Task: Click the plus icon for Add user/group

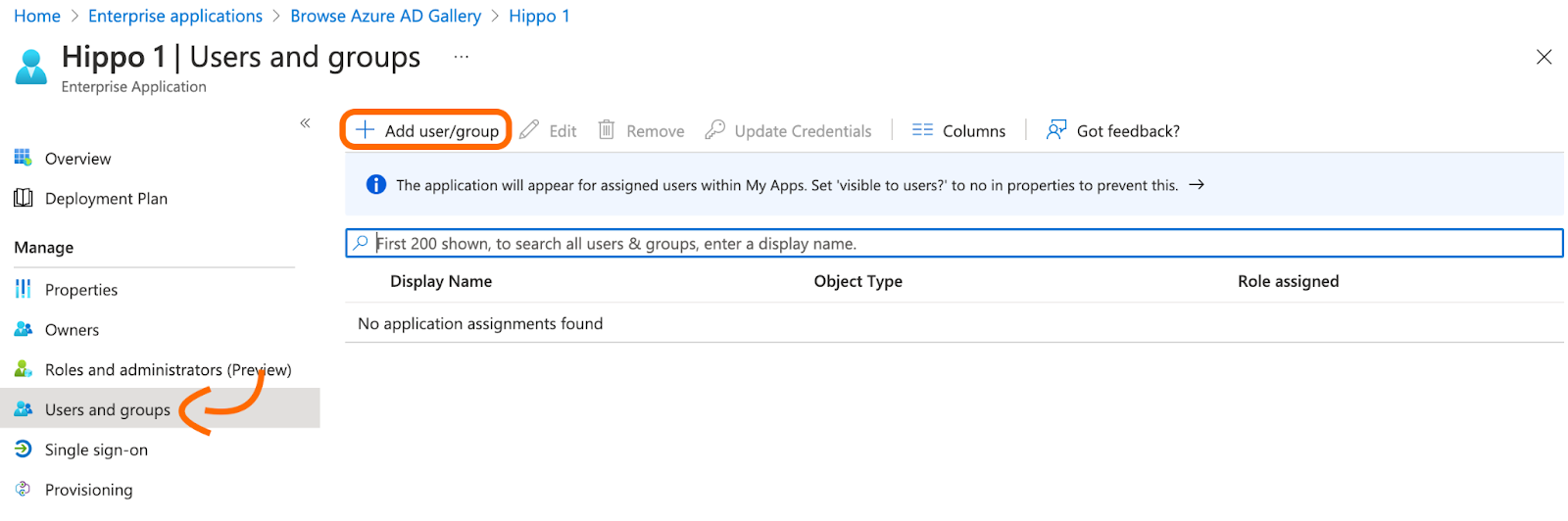Action: tap(365, 129)
